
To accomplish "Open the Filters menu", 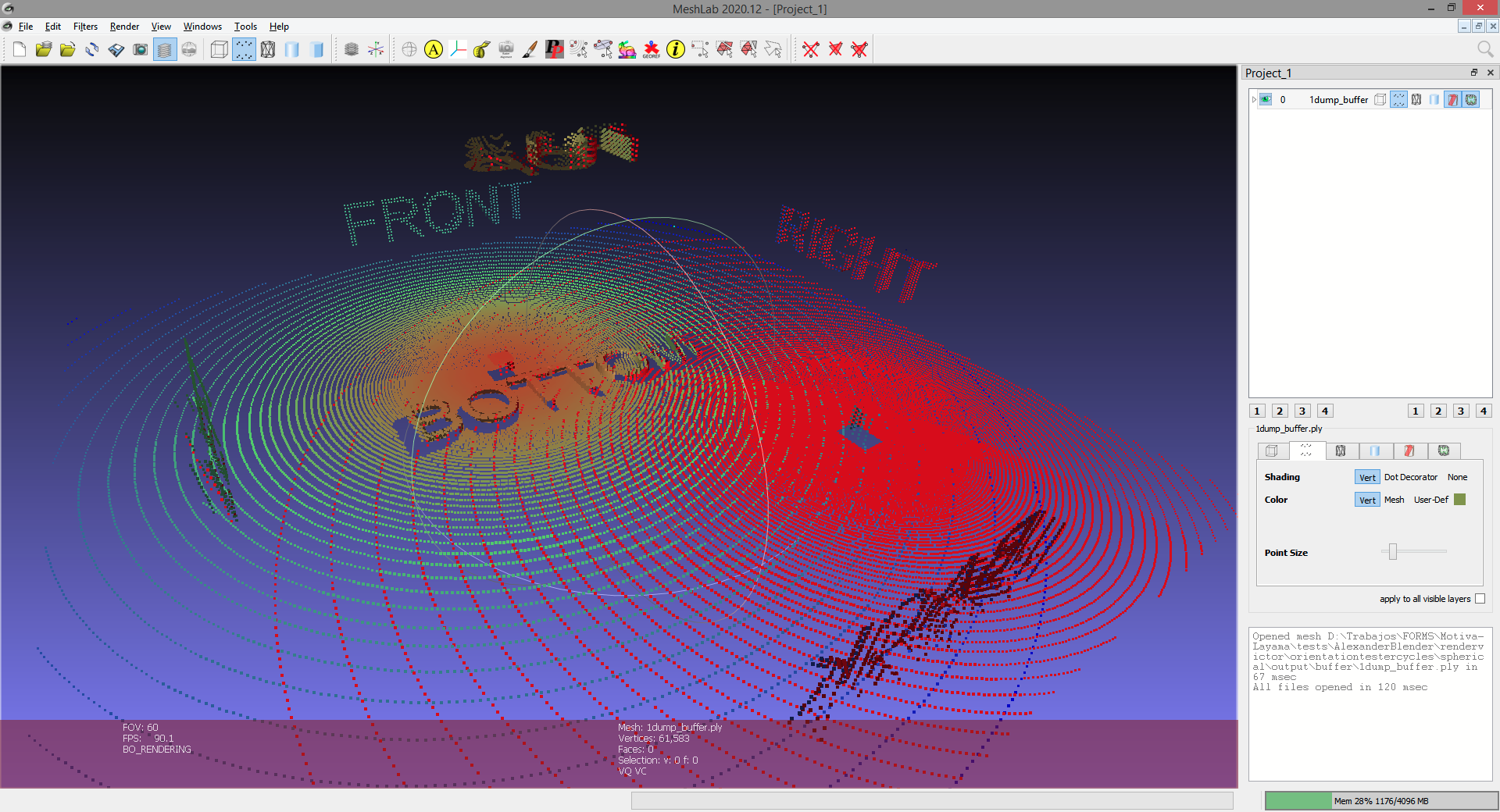I will [85, 26].
